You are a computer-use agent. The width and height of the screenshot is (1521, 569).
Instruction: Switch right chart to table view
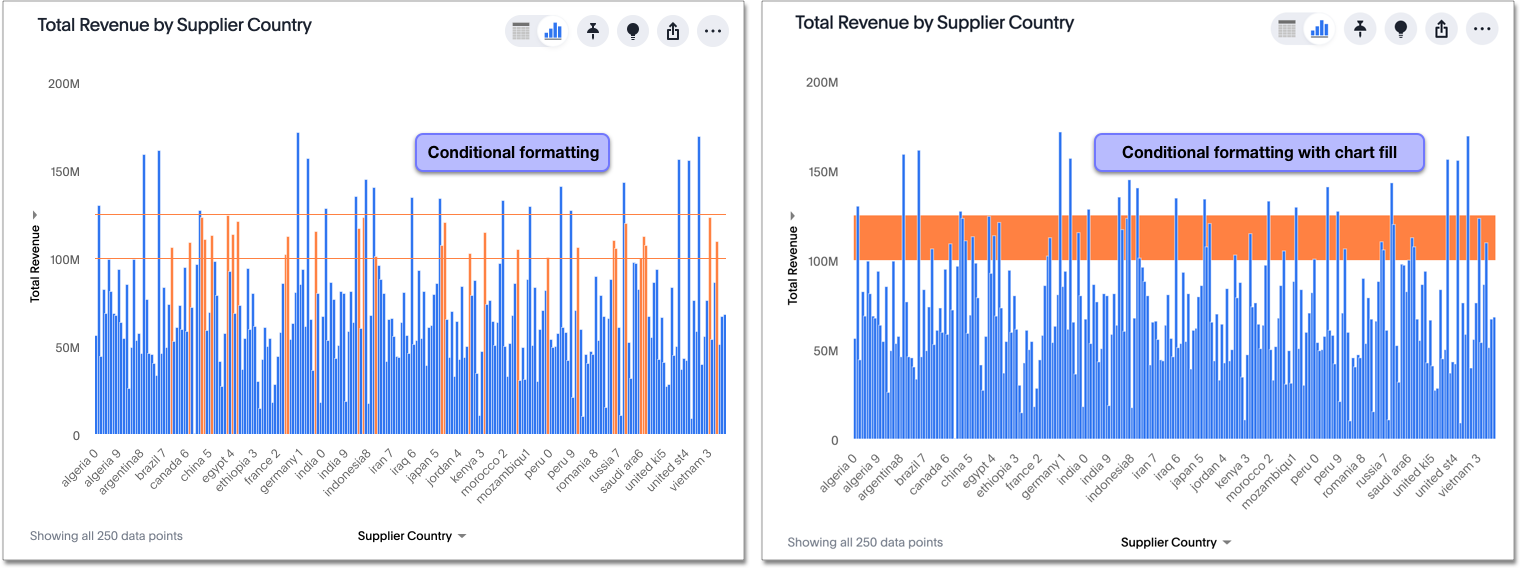(1287, 29)
